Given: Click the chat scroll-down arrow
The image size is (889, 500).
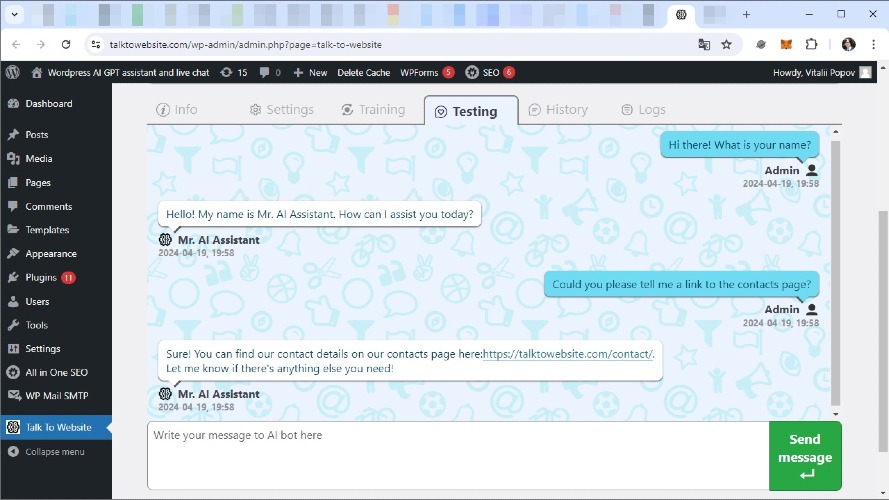Looking at the screenshot, I should coord(836,414).
